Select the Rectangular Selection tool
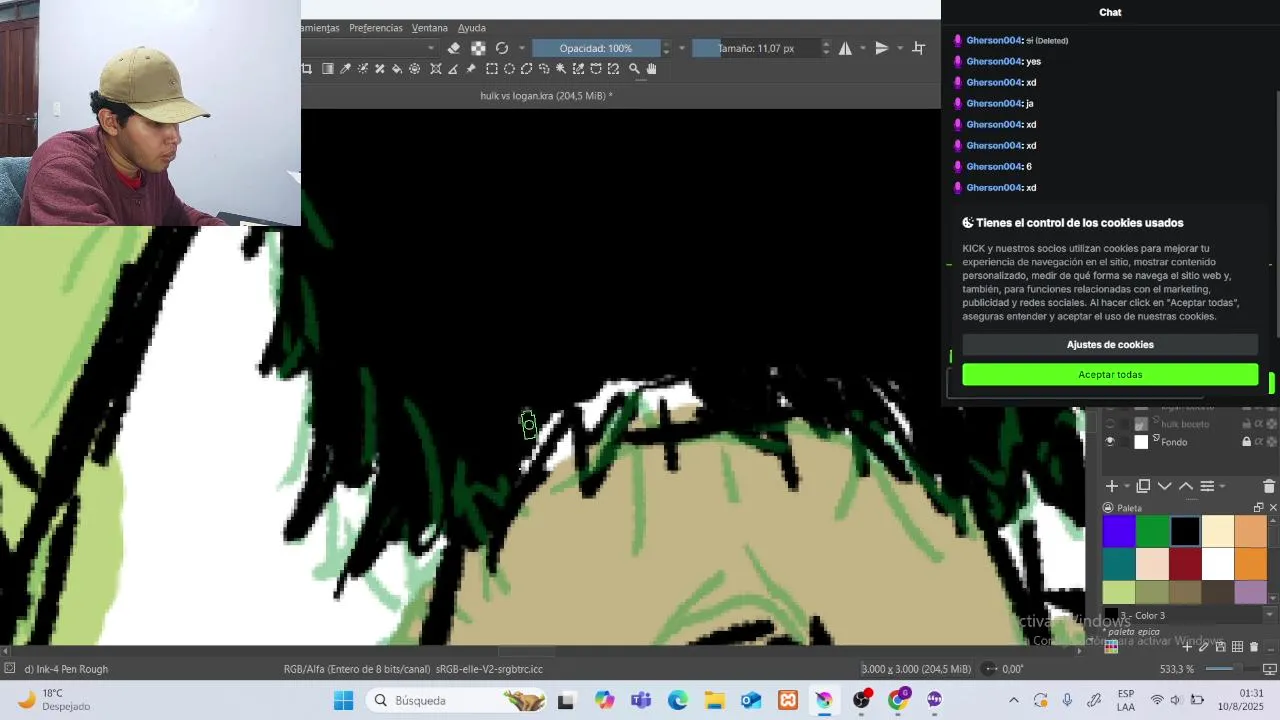This screenshot has height=720, width=1280. 492,69
